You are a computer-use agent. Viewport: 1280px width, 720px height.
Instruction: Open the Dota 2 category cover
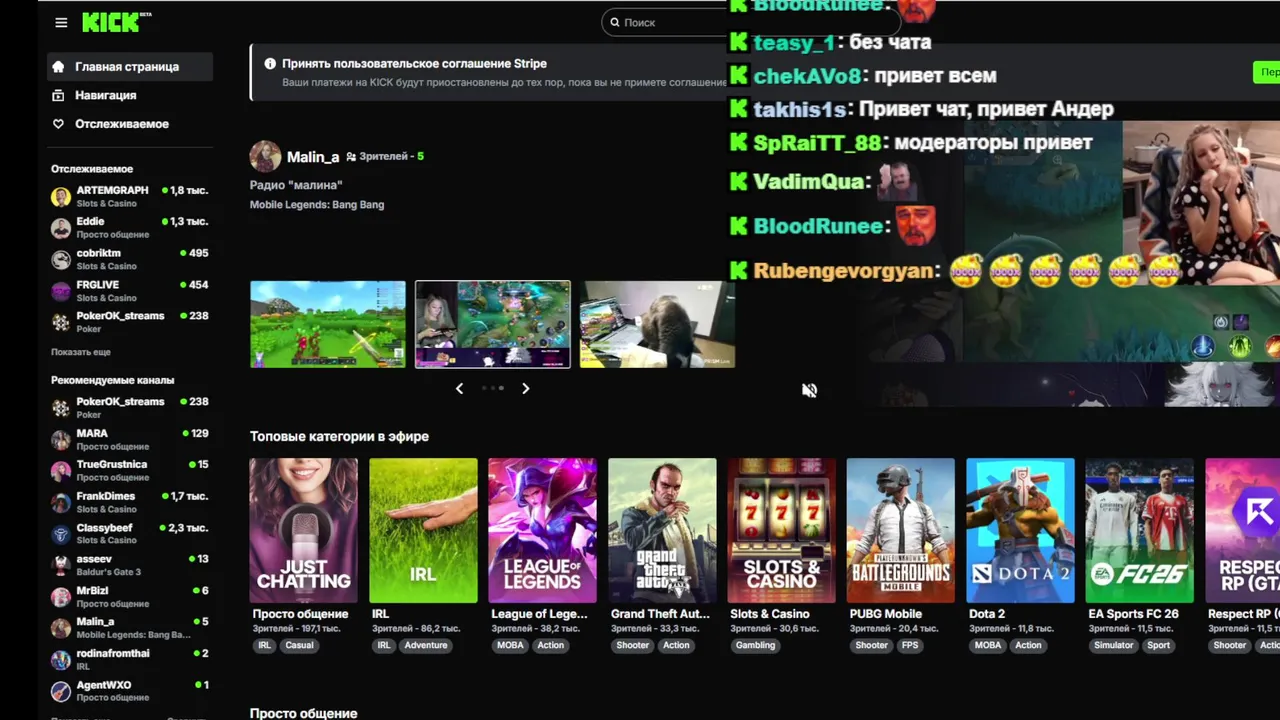(1020, 530)
